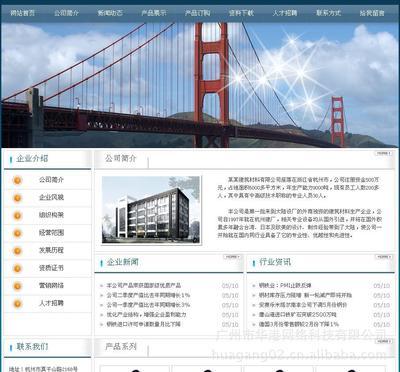Click orange bullet icon beside sidebar 人才招聘

tap(17, 304)
